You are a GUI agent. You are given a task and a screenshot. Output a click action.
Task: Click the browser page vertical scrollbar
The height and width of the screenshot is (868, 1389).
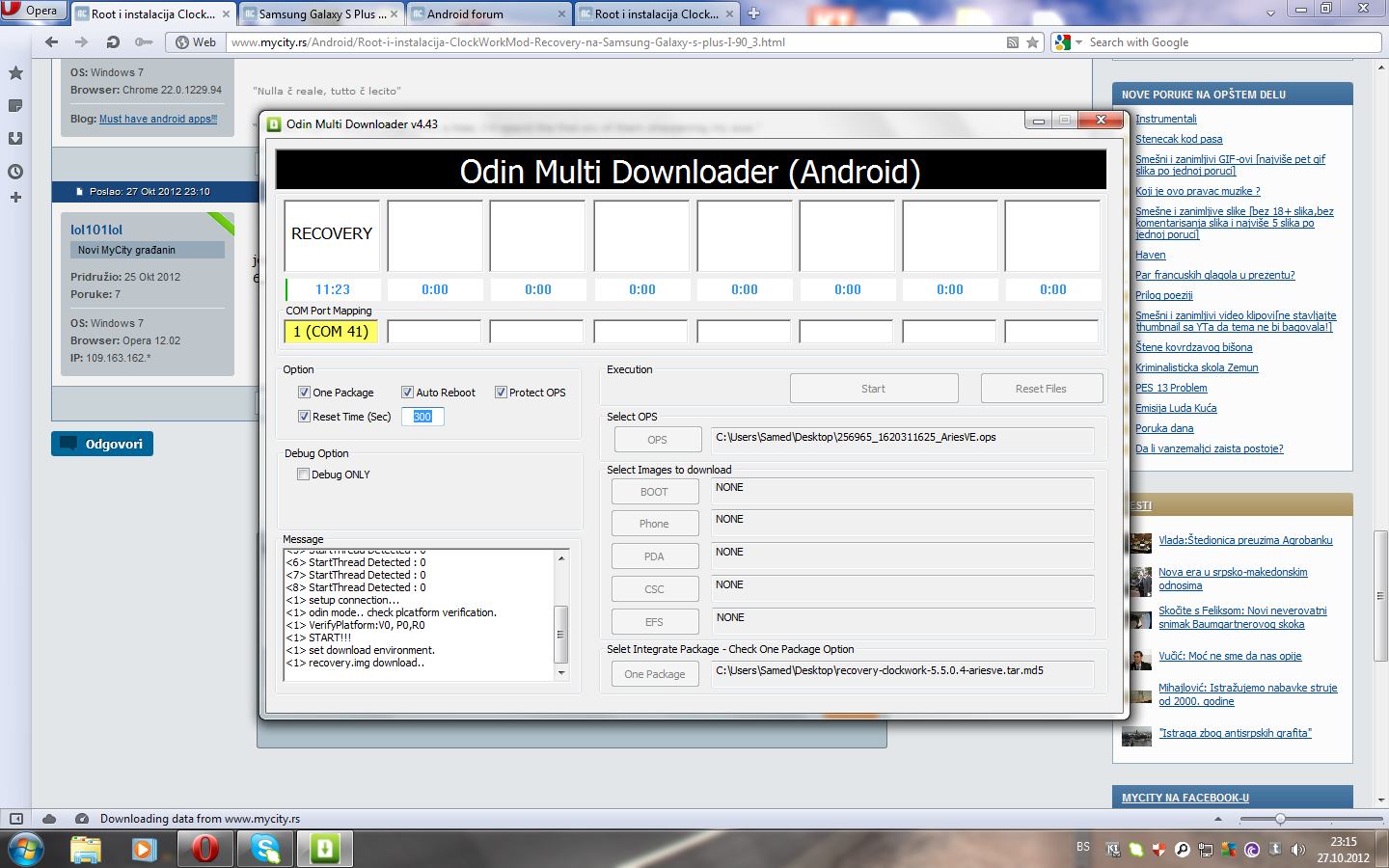[1380, 595]
